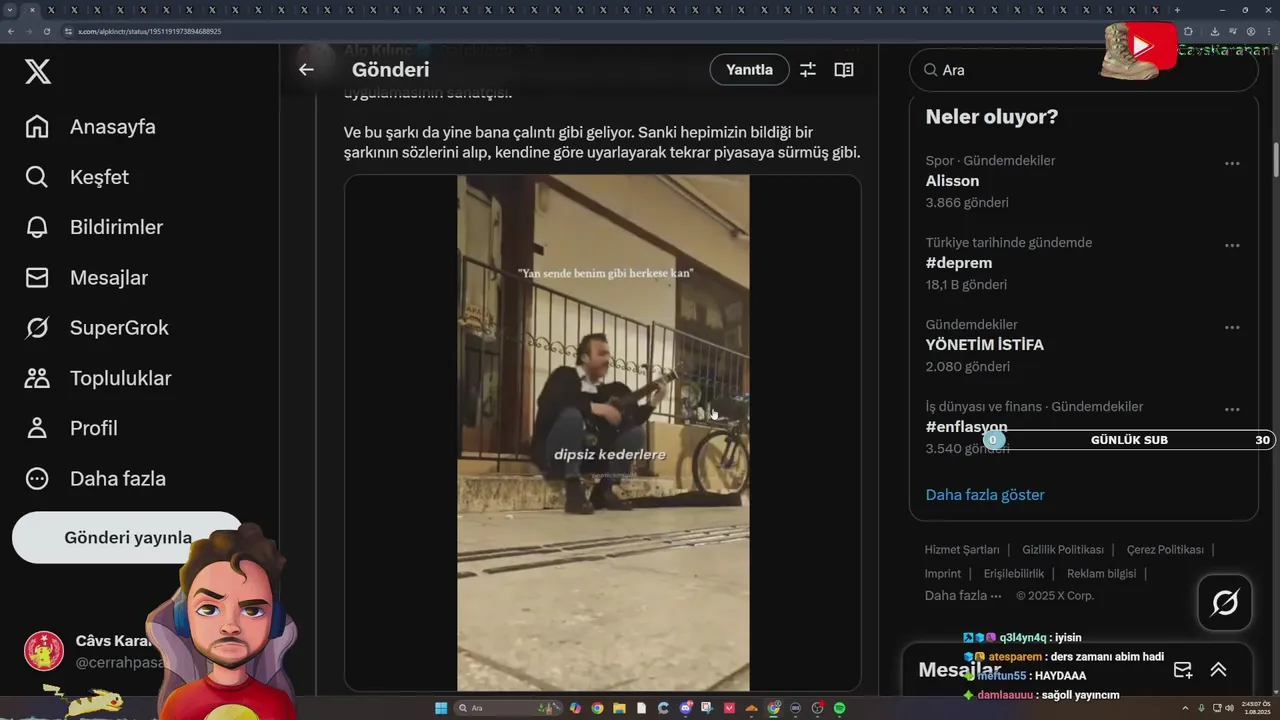Click browser back button
Screen dimensions: 1280x720
11,31
